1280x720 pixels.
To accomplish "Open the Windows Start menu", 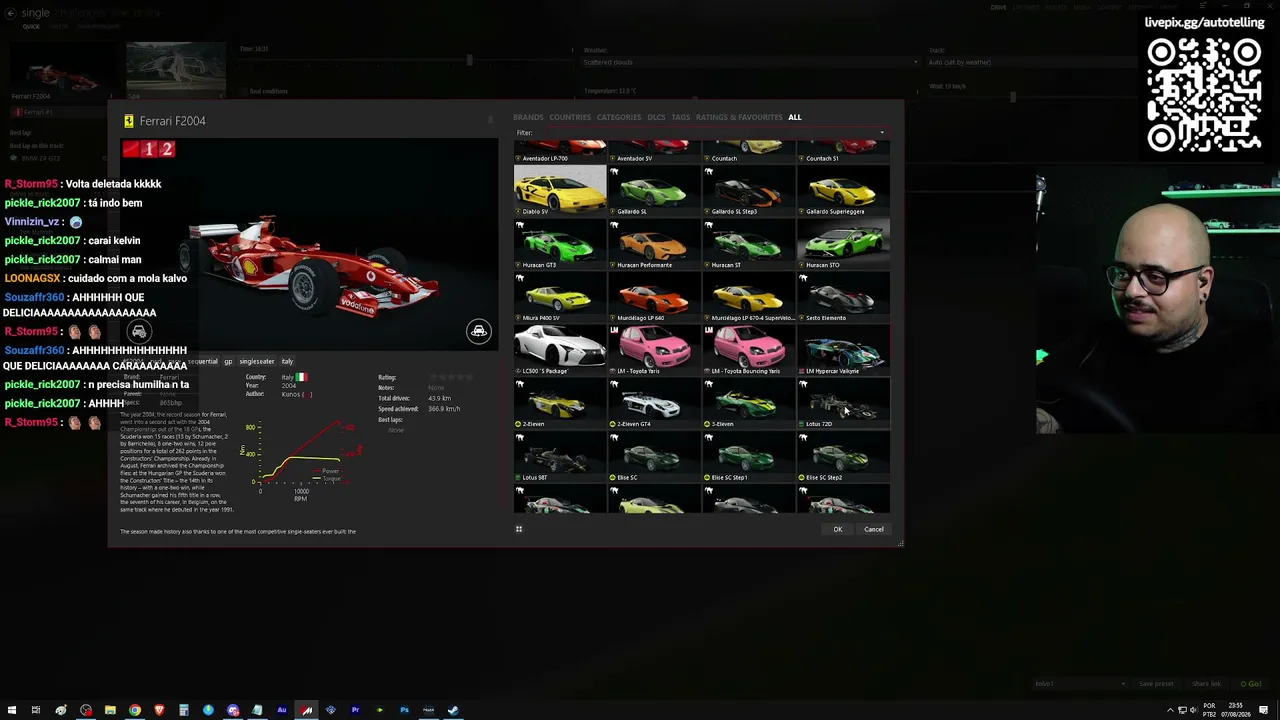I will pyautogui.click(x=12, y=710).
